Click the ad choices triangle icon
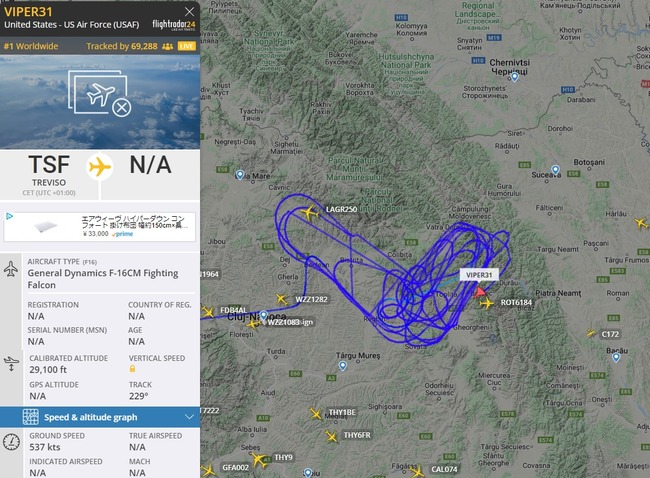This screenshot has width=650, height=478. click(9, 216)
